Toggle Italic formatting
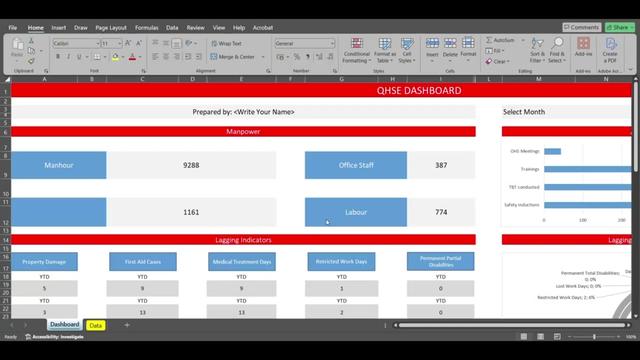The image size is (640, 360). (69, 57)
